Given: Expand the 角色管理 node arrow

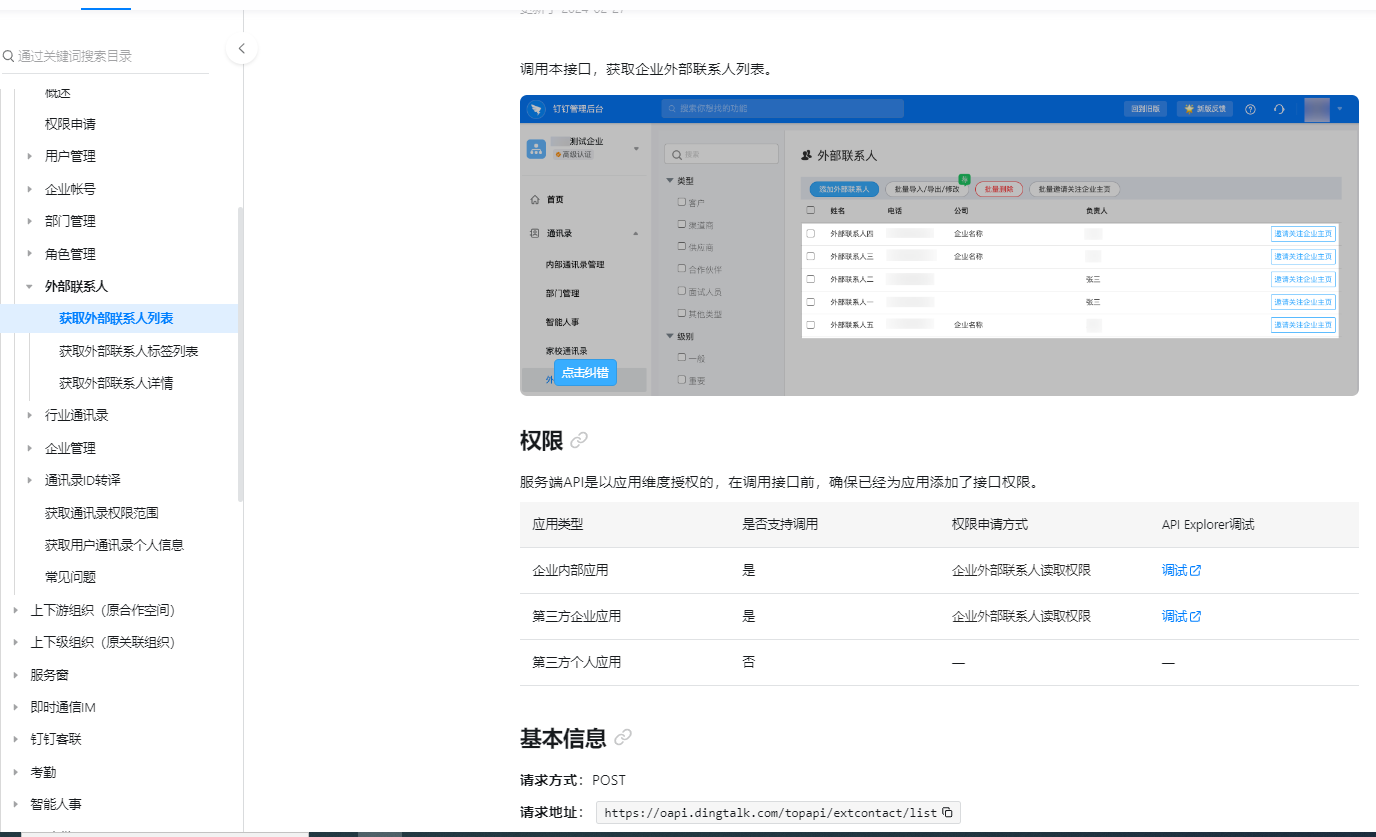Looking at the screenshot, I should pyautogui.click(x=30, y=254).
